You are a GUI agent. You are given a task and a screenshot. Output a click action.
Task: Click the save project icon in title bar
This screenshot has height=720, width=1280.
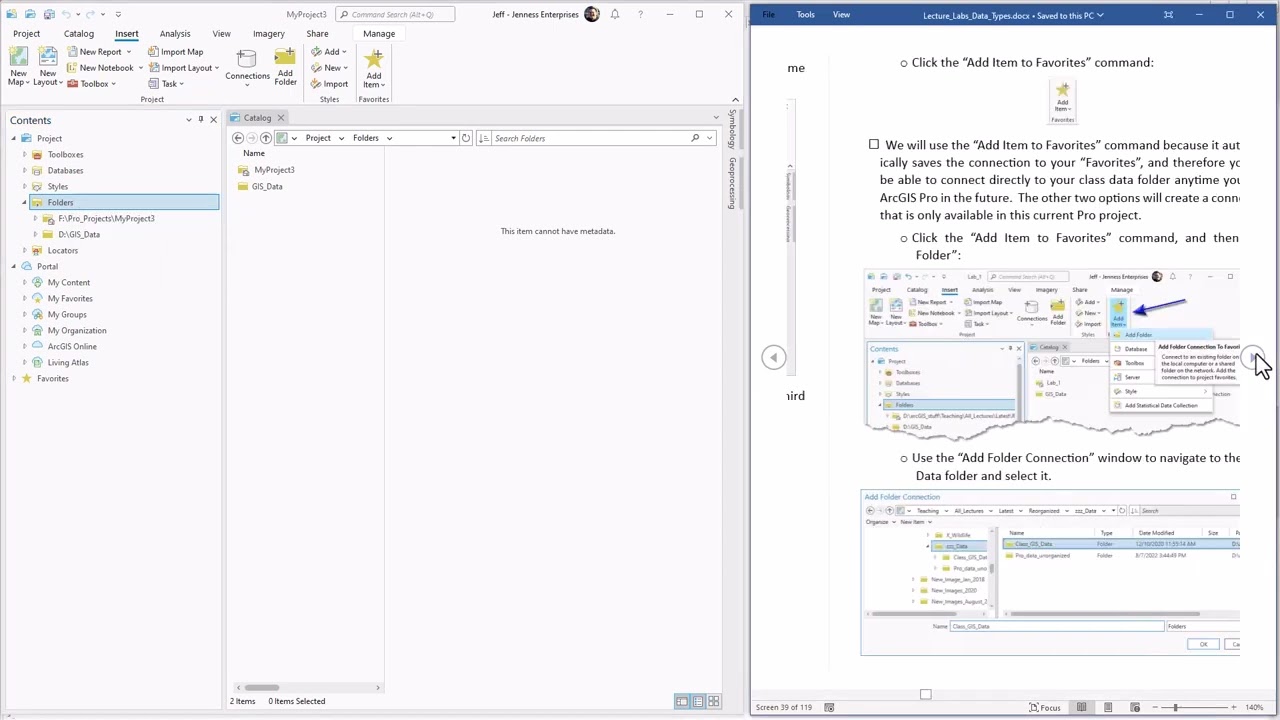49,14
